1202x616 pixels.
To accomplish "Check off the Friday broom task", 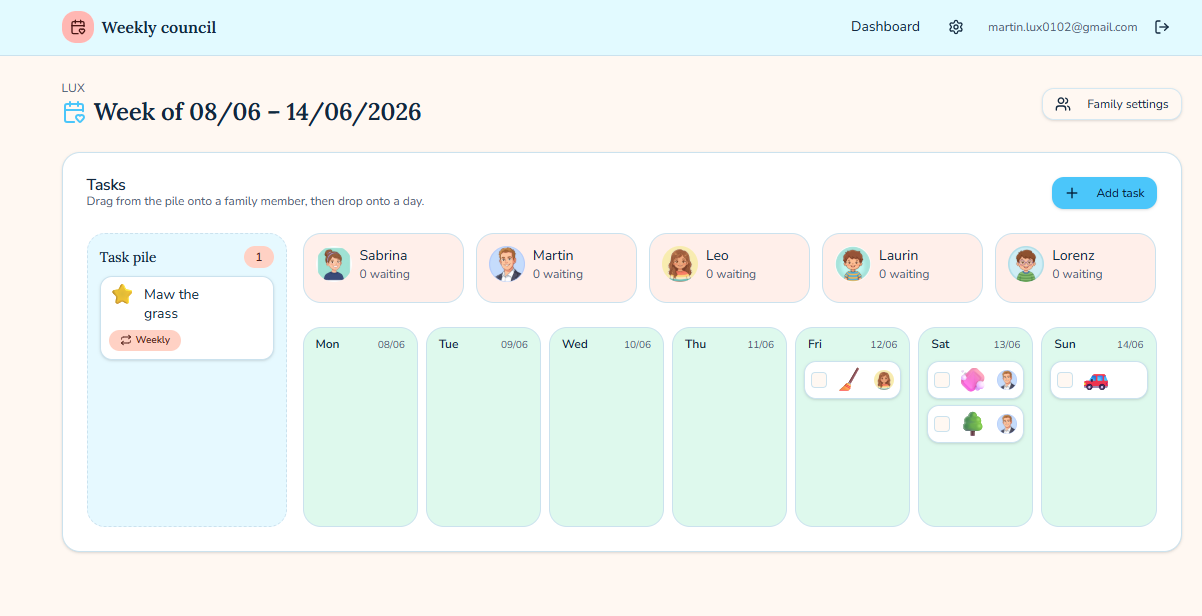I will pos(819,380).
